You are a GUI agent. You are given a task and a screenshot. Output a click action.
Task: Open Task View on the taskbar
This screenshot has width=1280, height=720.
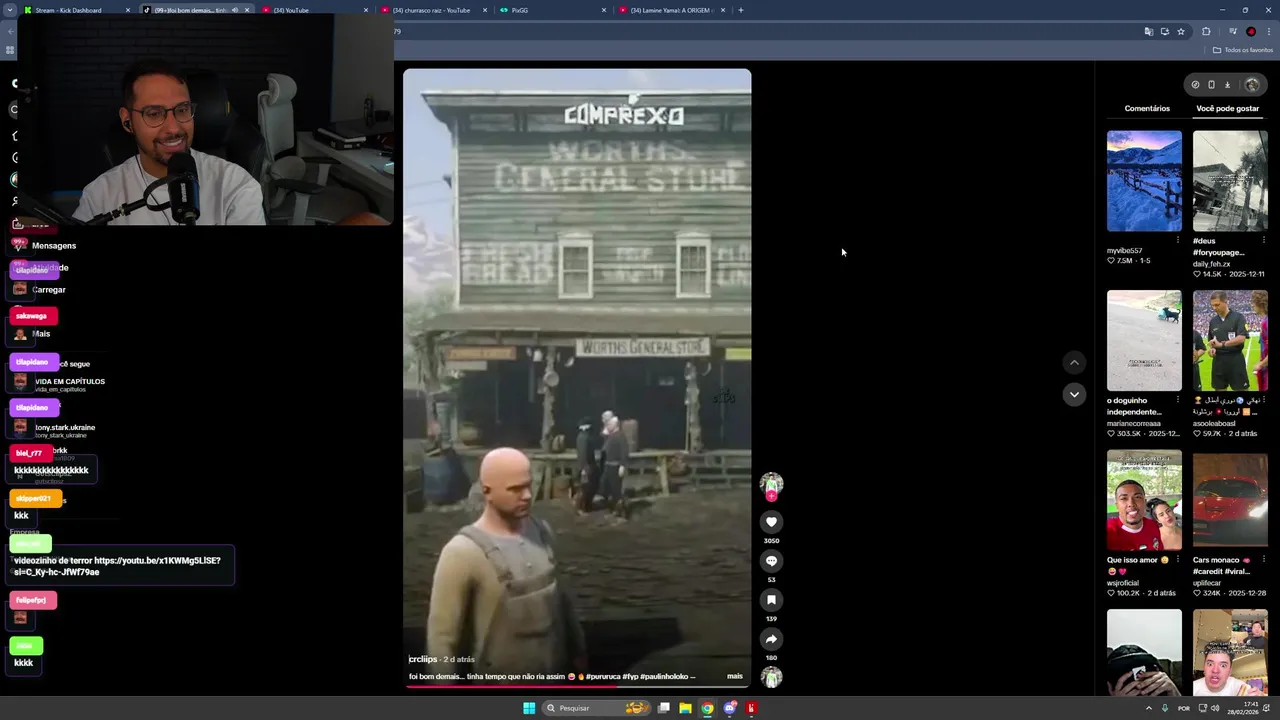pos(663,708)
